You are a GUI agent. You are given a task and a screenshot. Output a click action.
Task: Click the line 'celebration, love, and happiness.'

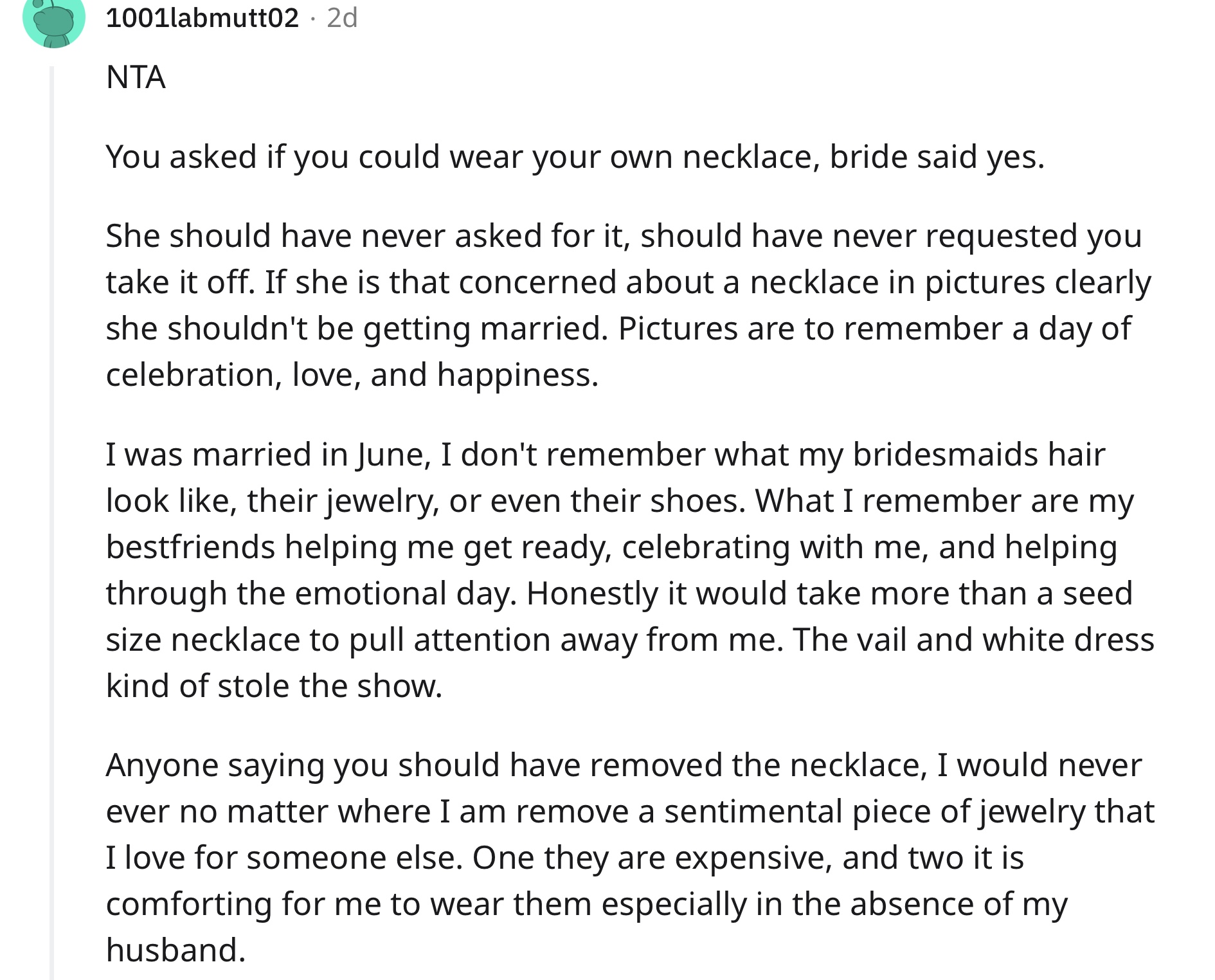pyautogui.click(x=352, y=375)
